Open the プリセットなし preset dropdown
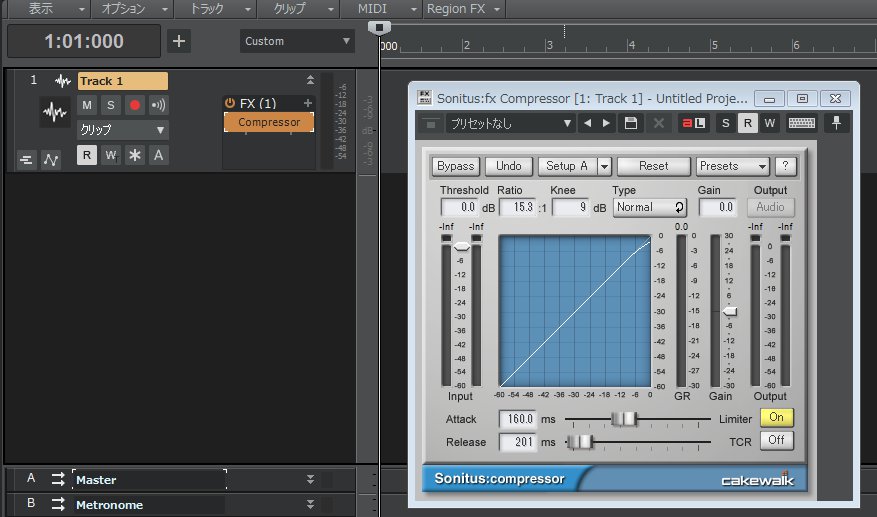Image resolution: width=877 pixels, height=517 pixels. (510, 124)
